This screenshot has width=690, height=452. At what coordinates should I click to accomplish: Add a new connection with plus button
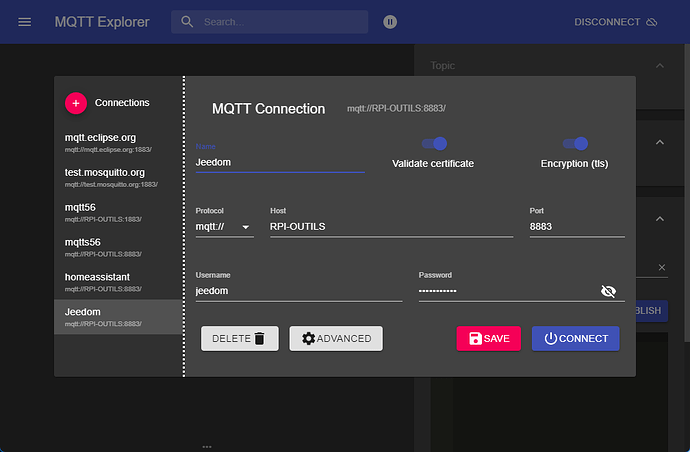click(x=76, y=103)
